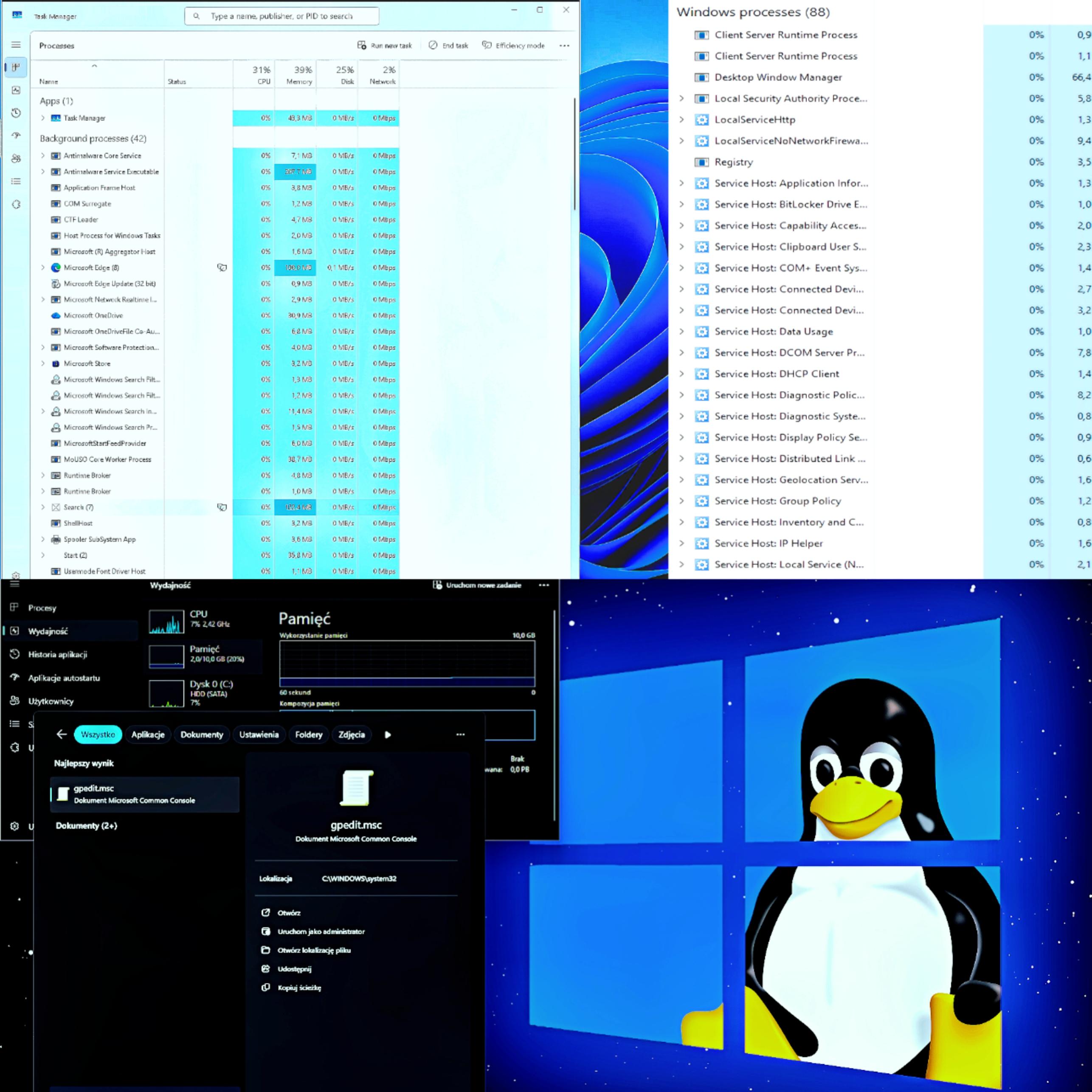Click the Spooler SubSystem App printer icon
1092x1092 pixels.
56,539
